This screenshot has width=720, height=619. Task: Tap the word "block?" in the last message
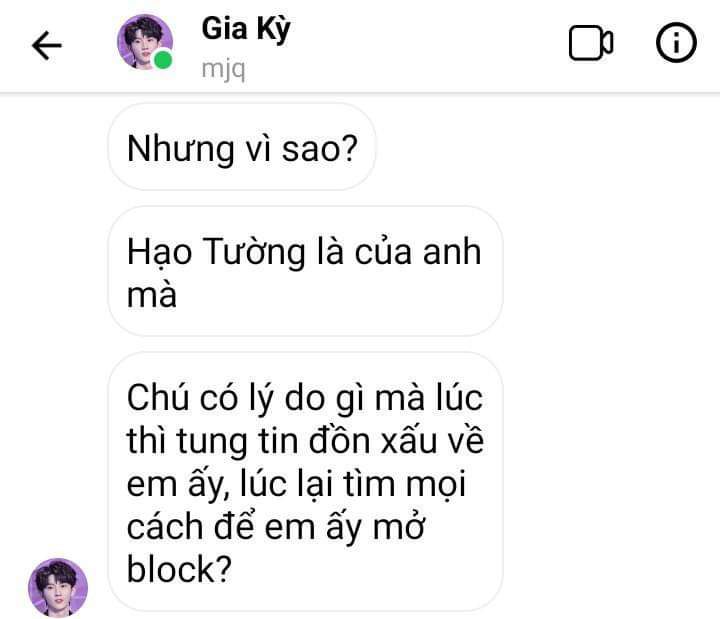click(179, 569)
